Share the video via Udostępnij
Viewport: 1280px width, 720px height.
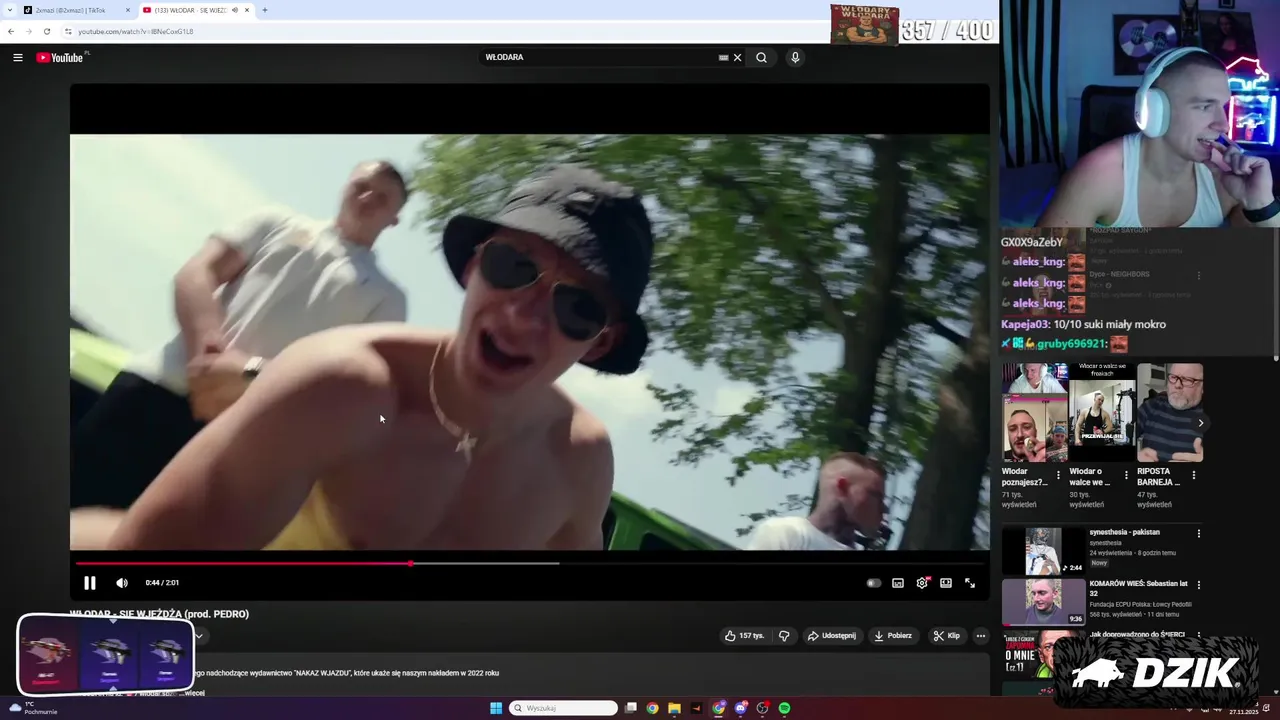tap(832, 635)
